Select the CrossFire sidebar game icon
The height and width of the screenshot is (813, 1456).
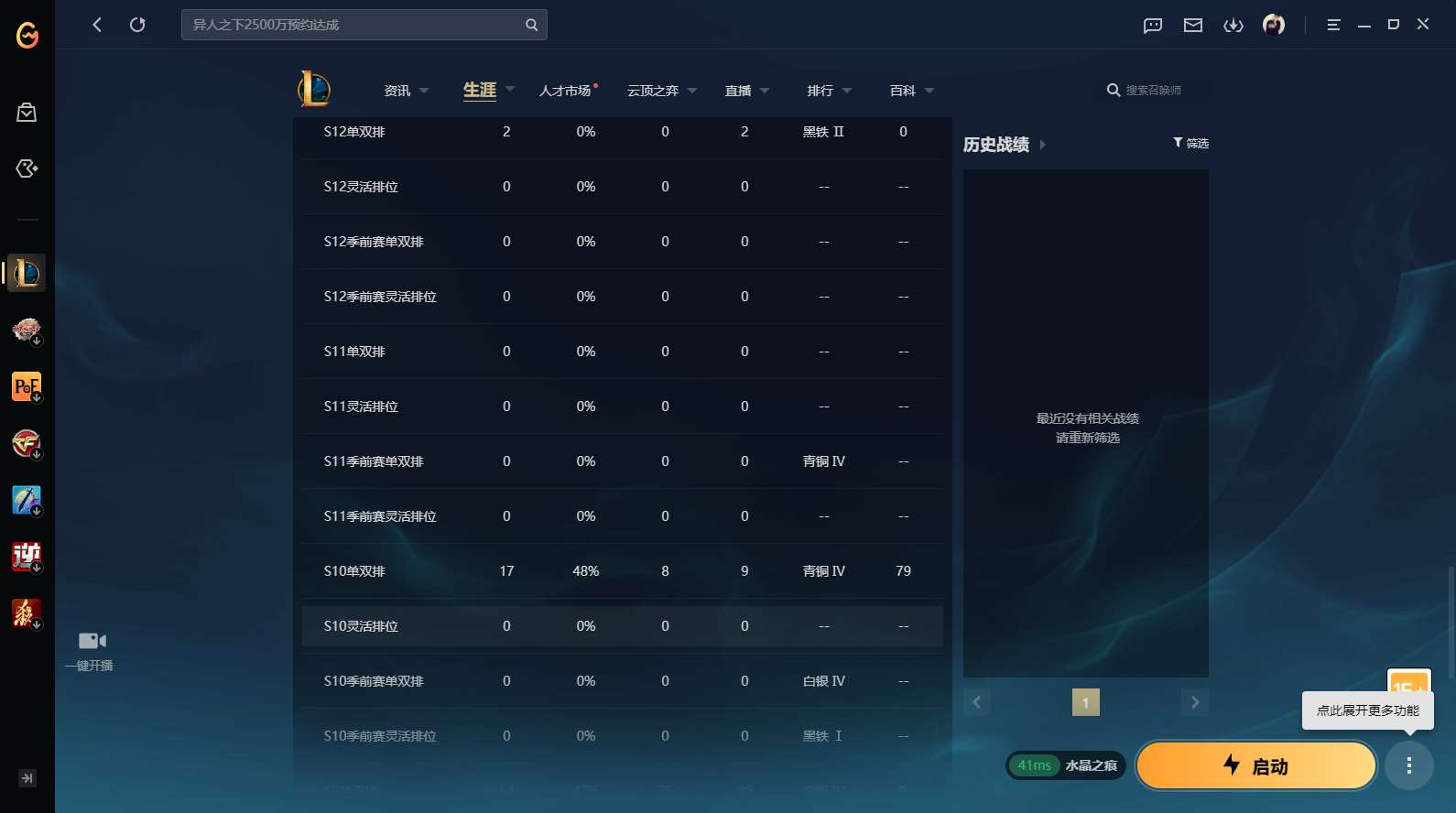point(27,444)
